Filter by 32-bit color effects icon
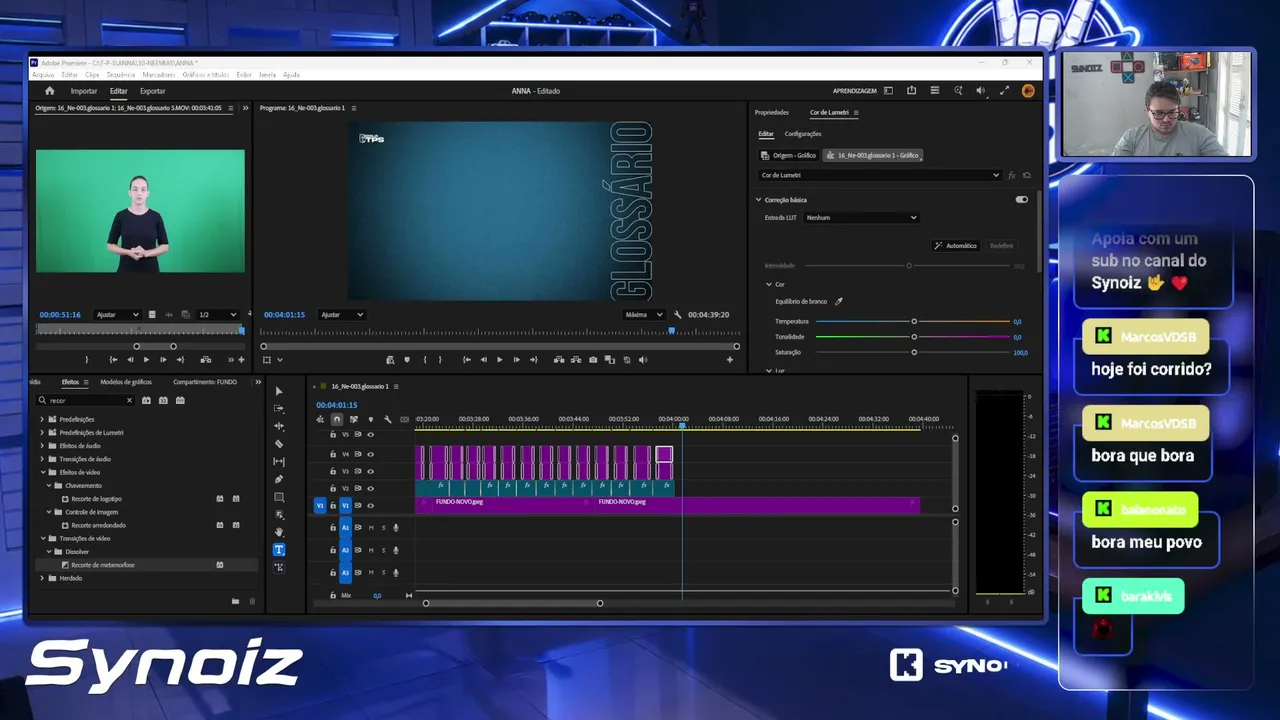 163,400
